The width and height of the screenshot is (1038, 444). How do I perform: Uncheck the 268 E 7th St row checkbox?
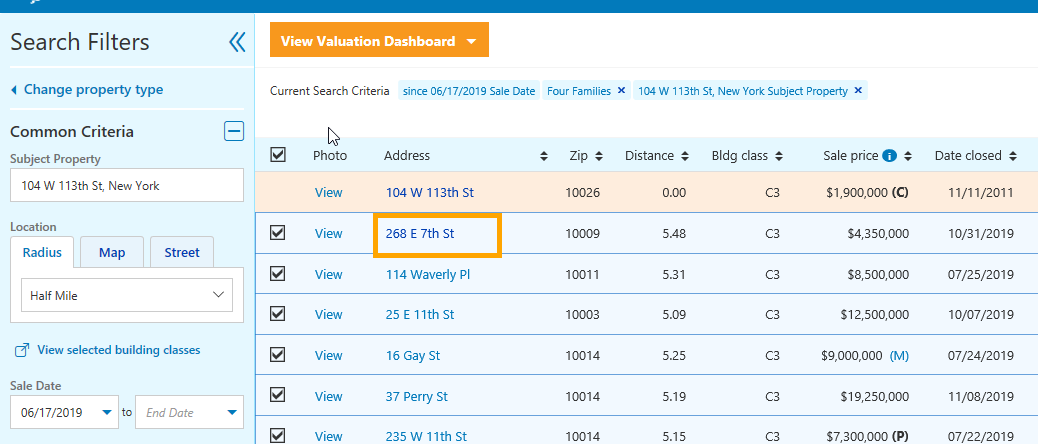coord(278,233)
